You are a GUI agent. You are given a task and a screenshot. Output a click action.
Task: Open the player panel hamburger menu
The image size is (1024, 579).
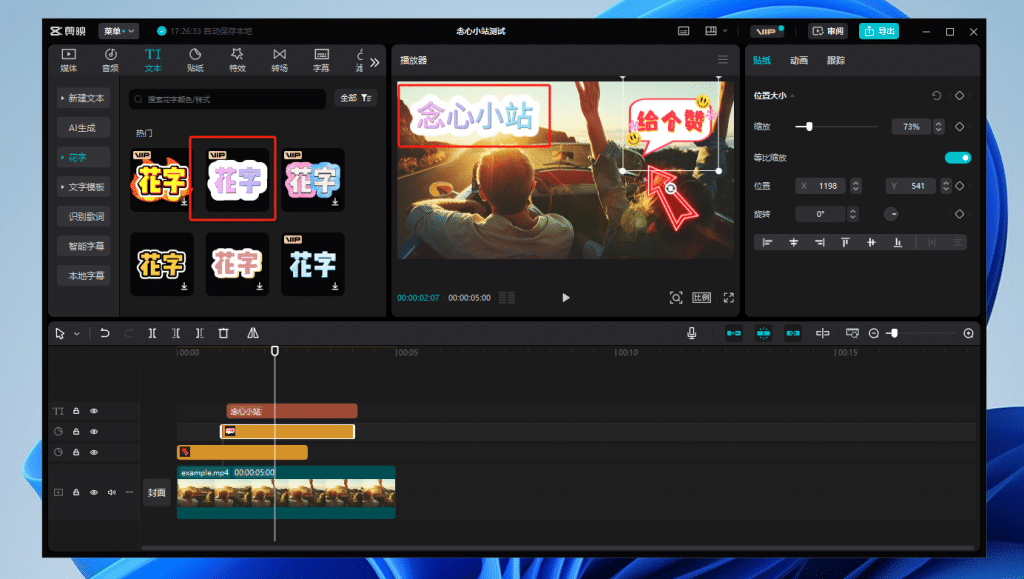pyautogui.click(x=722, y=59)
